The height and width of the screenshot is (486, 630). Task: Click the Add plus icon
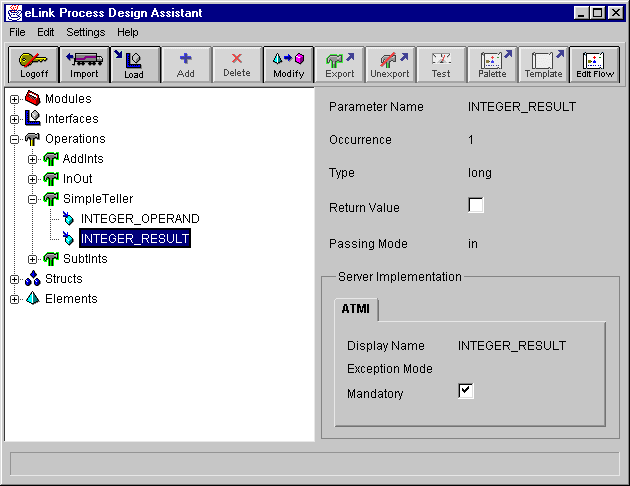[x=186, y=59]
